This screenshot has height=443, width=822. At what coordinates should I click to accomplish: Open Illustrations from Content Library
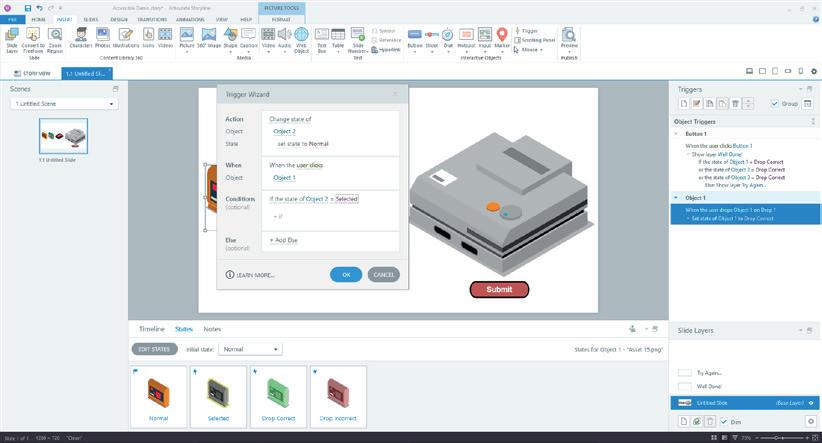point(126,38)
